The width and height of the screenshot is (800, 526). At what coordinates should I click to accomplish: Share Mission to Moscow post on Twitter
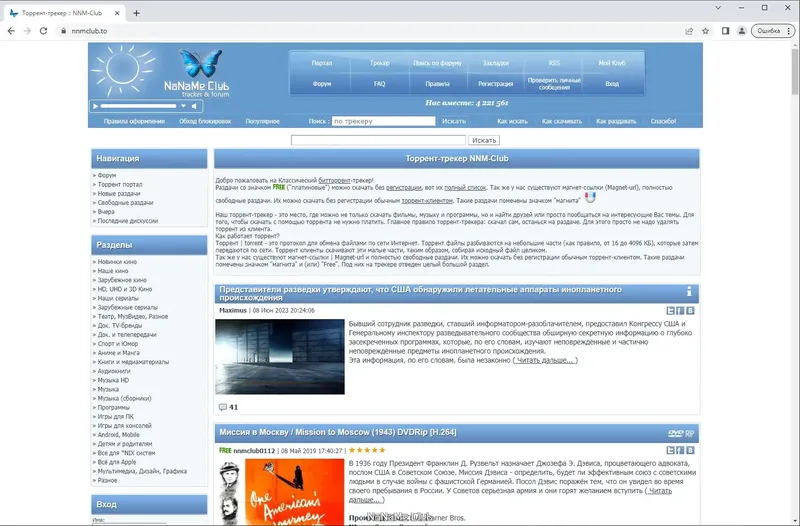pyautogui.click(x=670, y=450)
